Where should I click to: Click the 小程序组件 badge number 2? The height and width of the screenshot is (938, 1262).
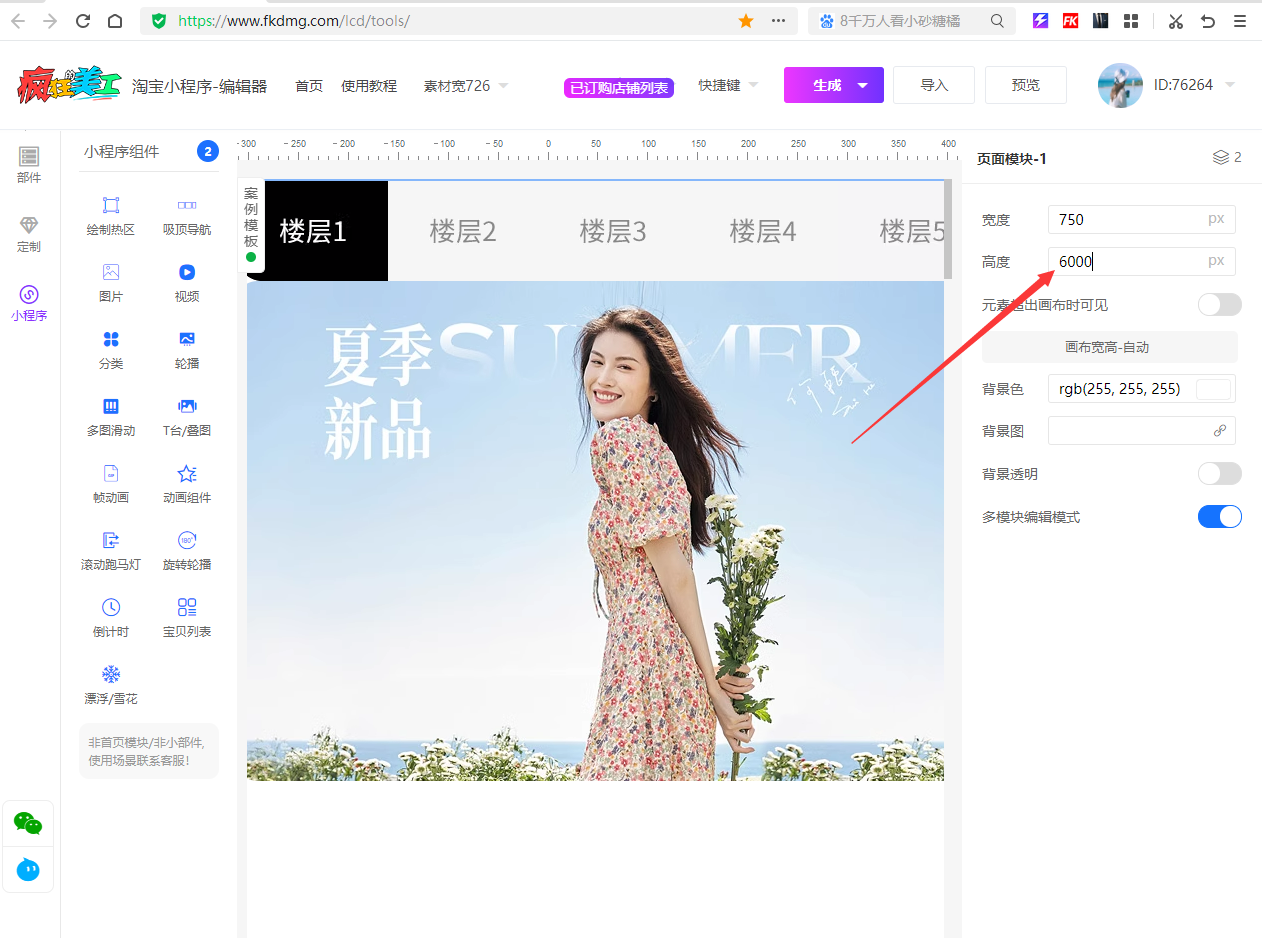[208, 152]
